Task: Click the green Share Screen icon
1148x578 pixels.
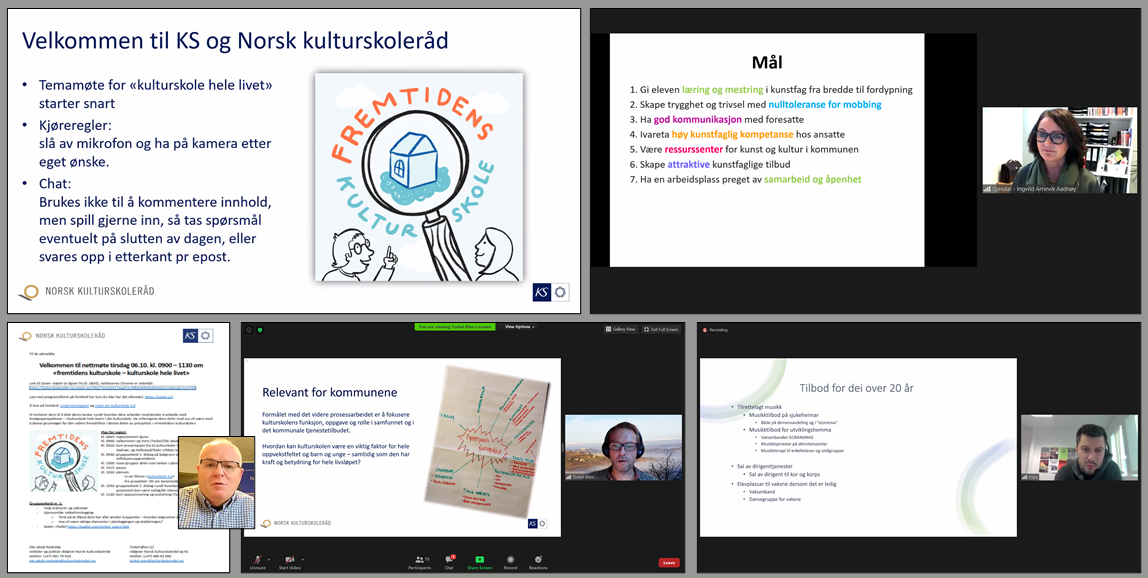Action: coord(480,559)
